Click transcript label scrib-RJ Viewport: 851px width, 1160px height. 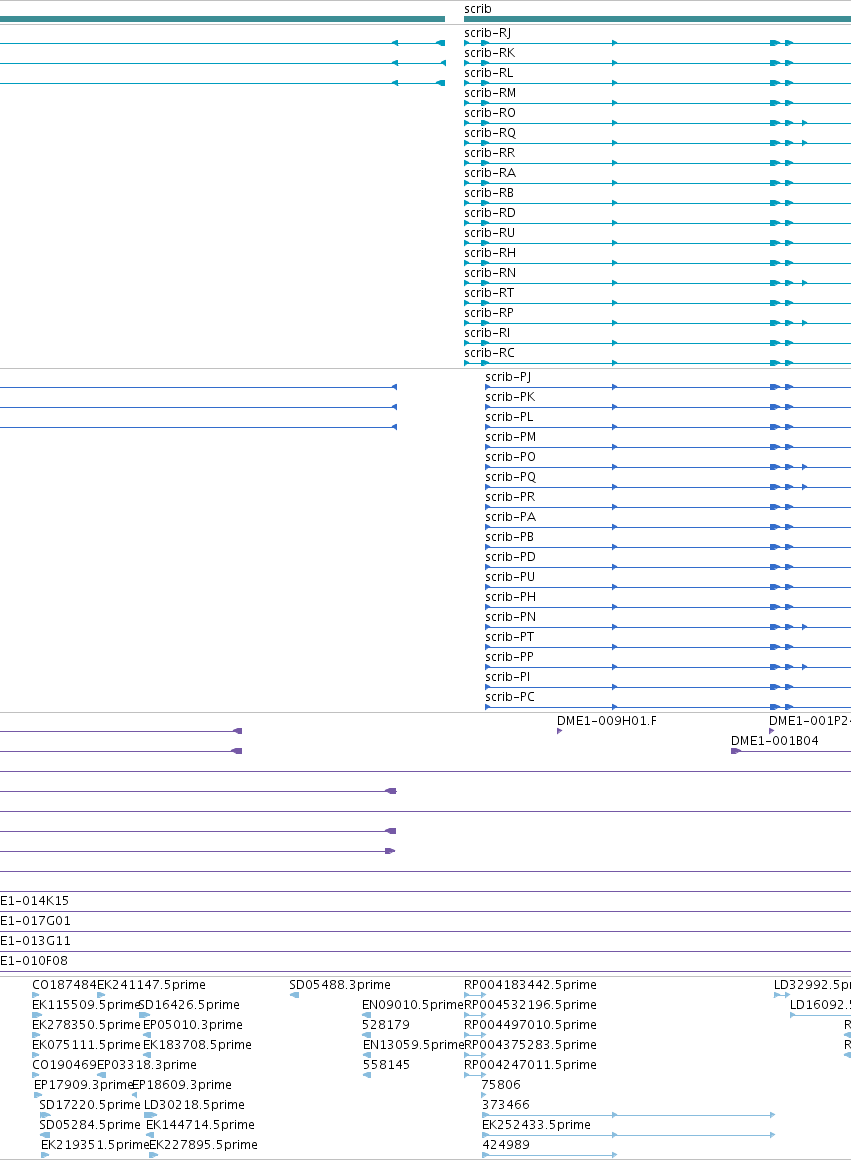pos(487,33)
